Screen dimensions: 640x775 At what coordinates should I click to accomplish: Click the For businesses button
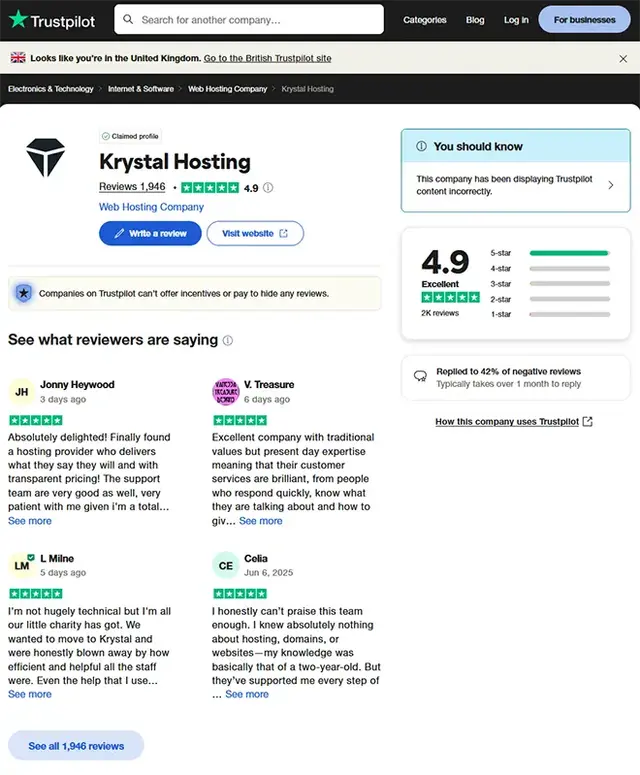[584, 20]
